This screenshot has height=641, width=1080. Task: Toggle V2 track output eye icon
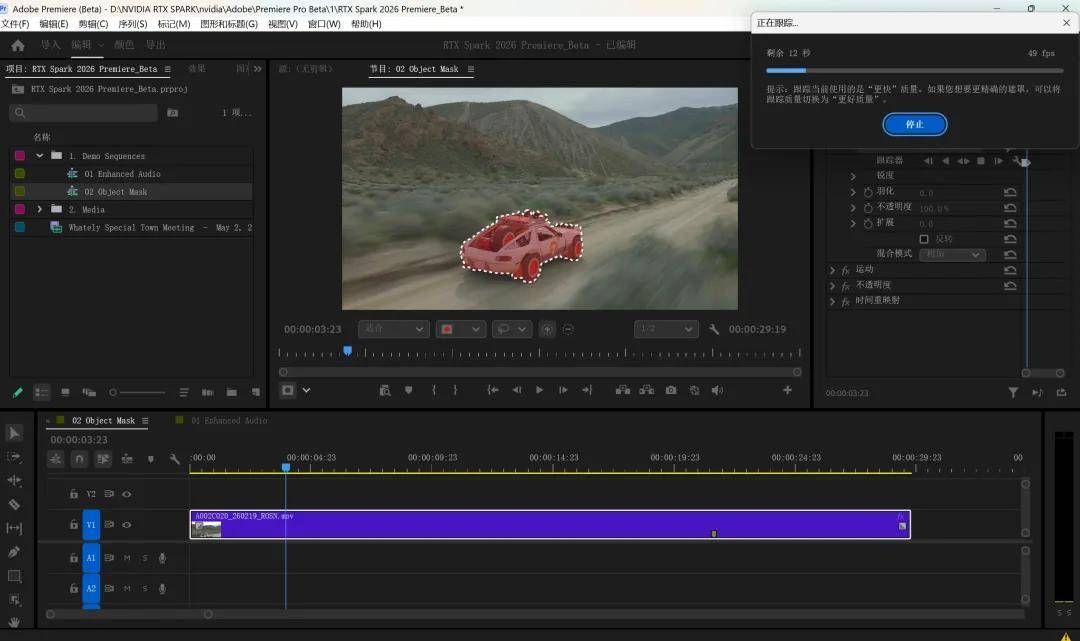pos(127,494)
